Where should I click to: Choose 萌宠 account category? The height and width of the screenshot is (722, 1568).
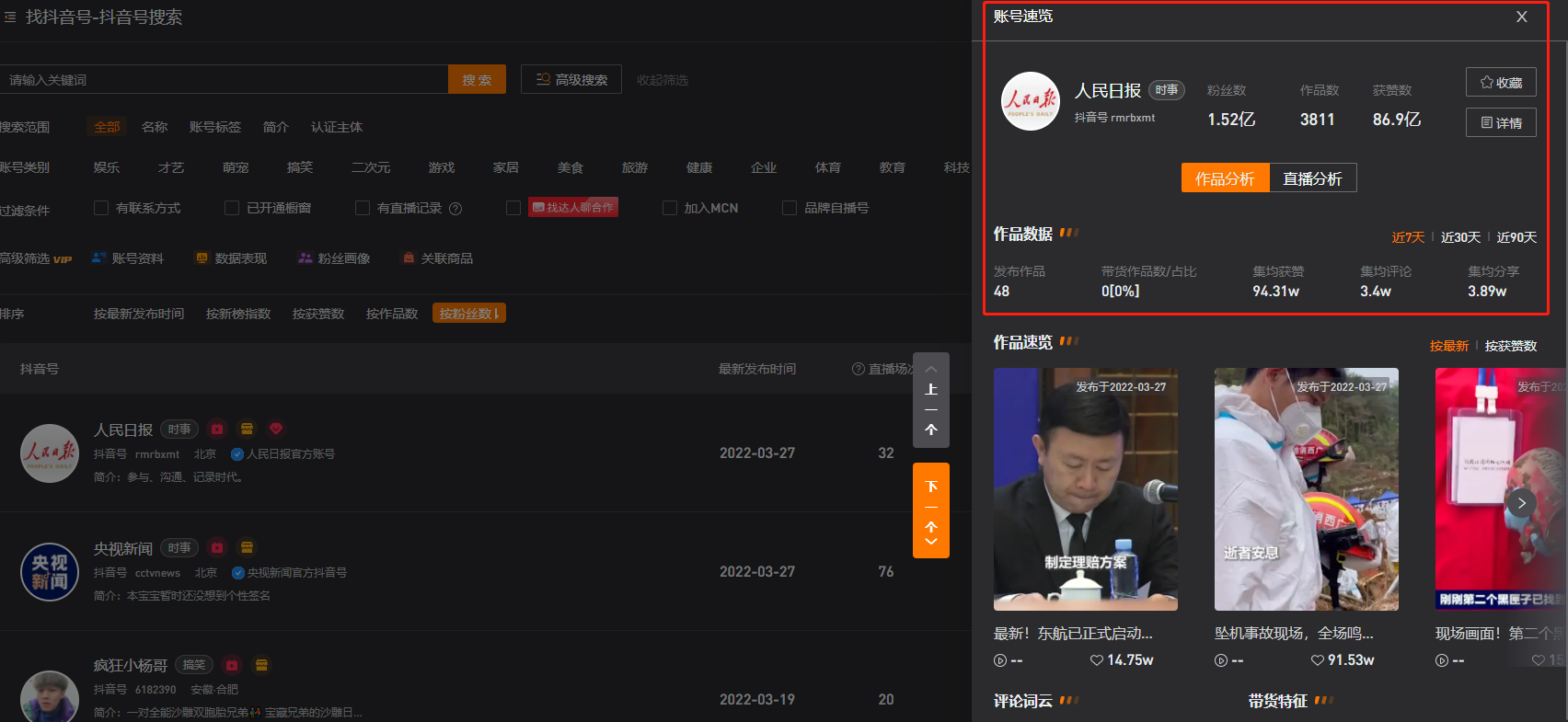(236, 167)
